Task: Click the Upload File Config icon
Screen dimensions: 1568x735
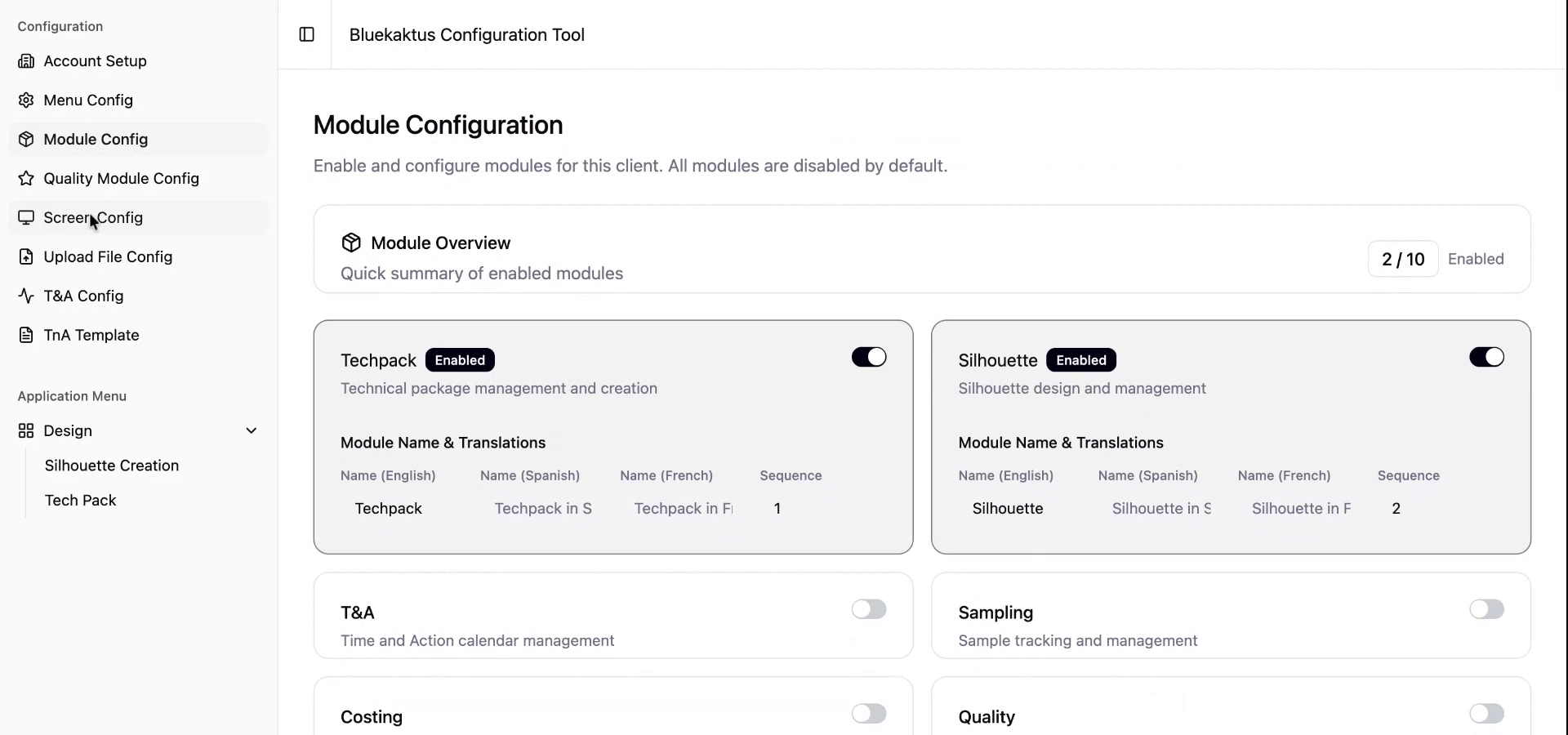Action: pyautogui.click(x=26, y=257)
